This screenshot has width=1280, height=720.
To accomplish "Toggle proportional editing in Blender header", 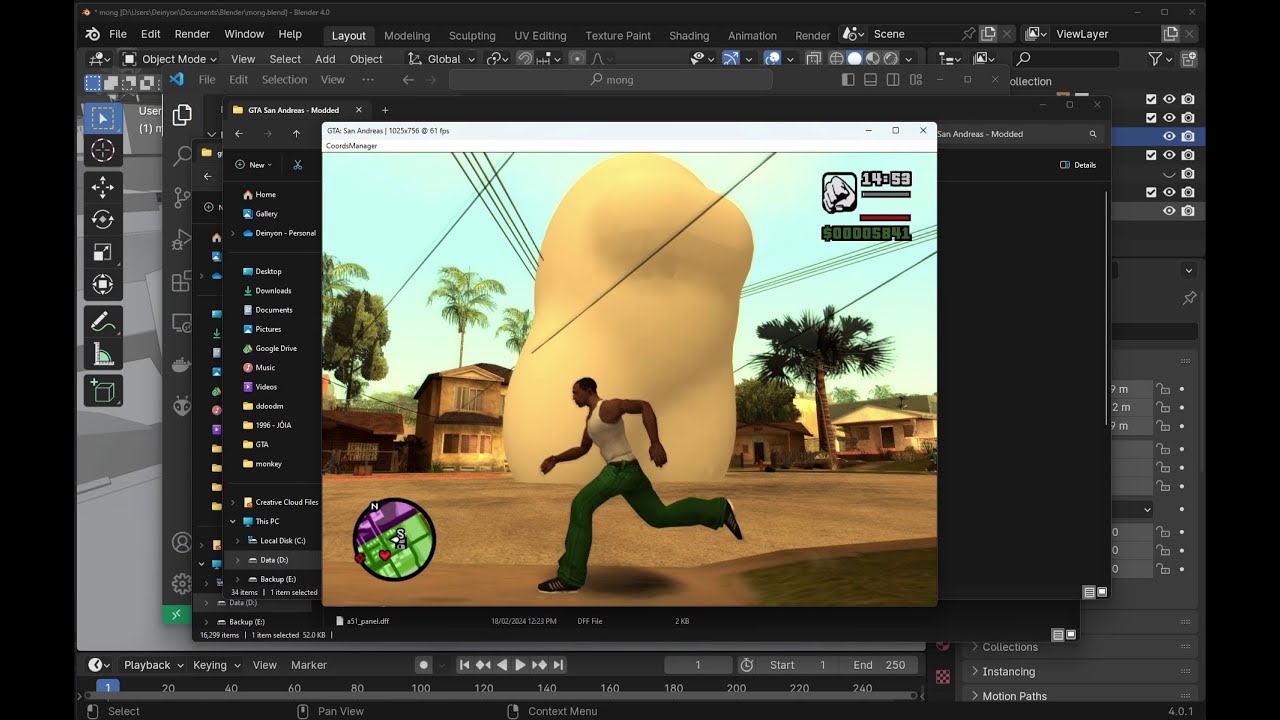I will [577, 59].
